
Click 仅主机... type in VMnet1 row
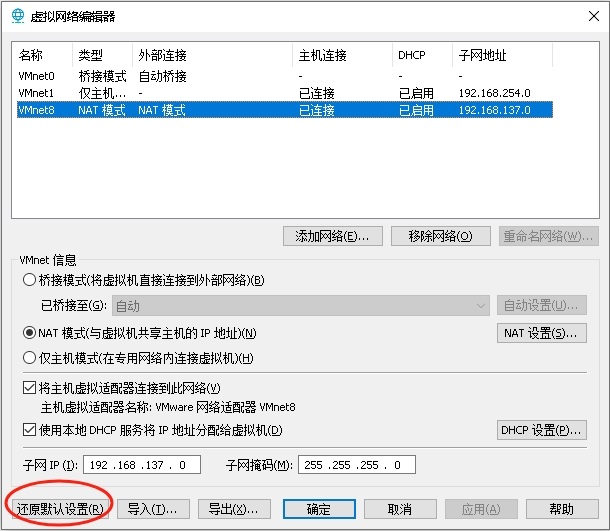pyautogui.click(x=102, y=93)
